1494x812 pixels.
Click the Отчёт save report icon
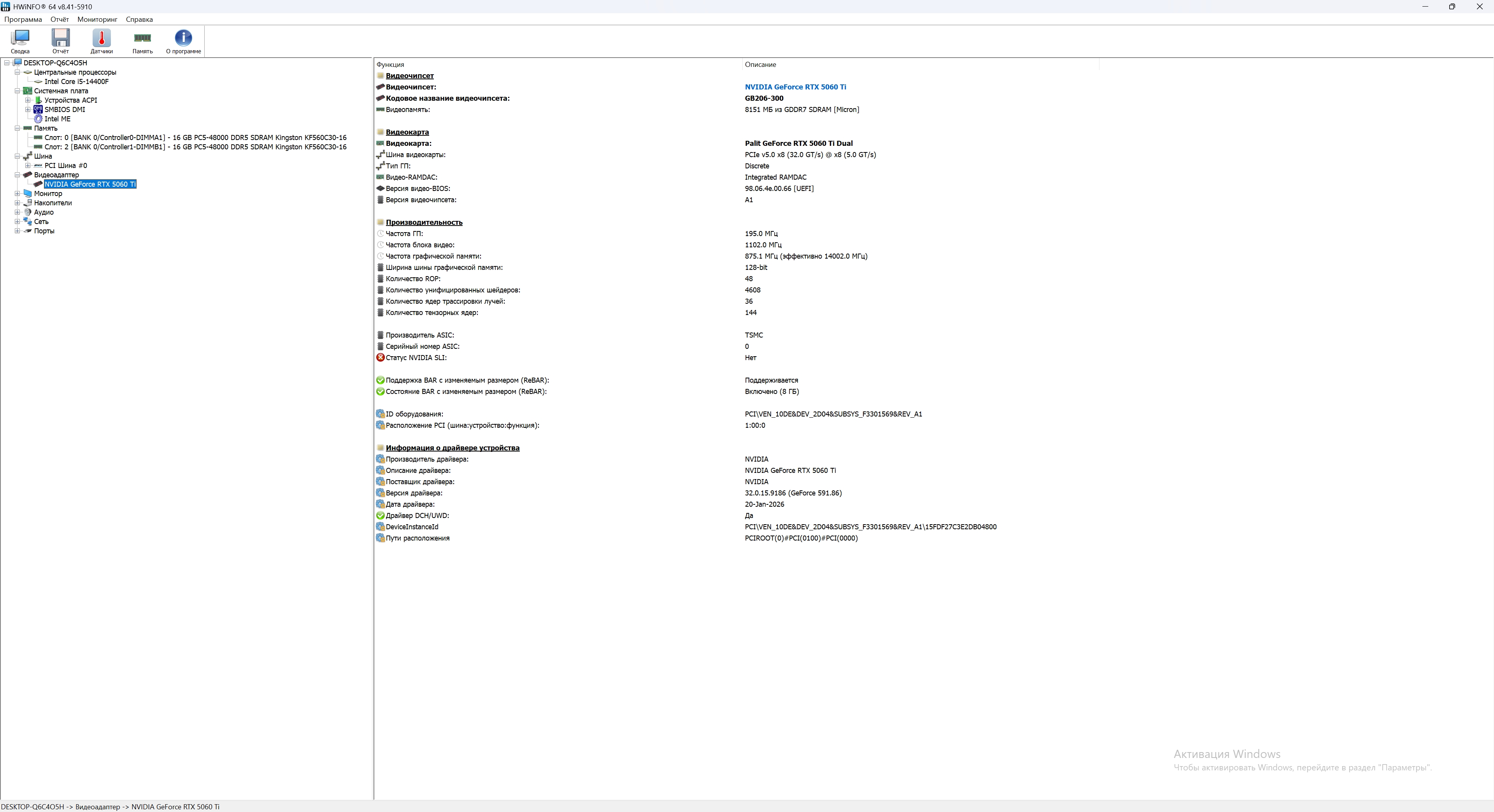[60, 40]
